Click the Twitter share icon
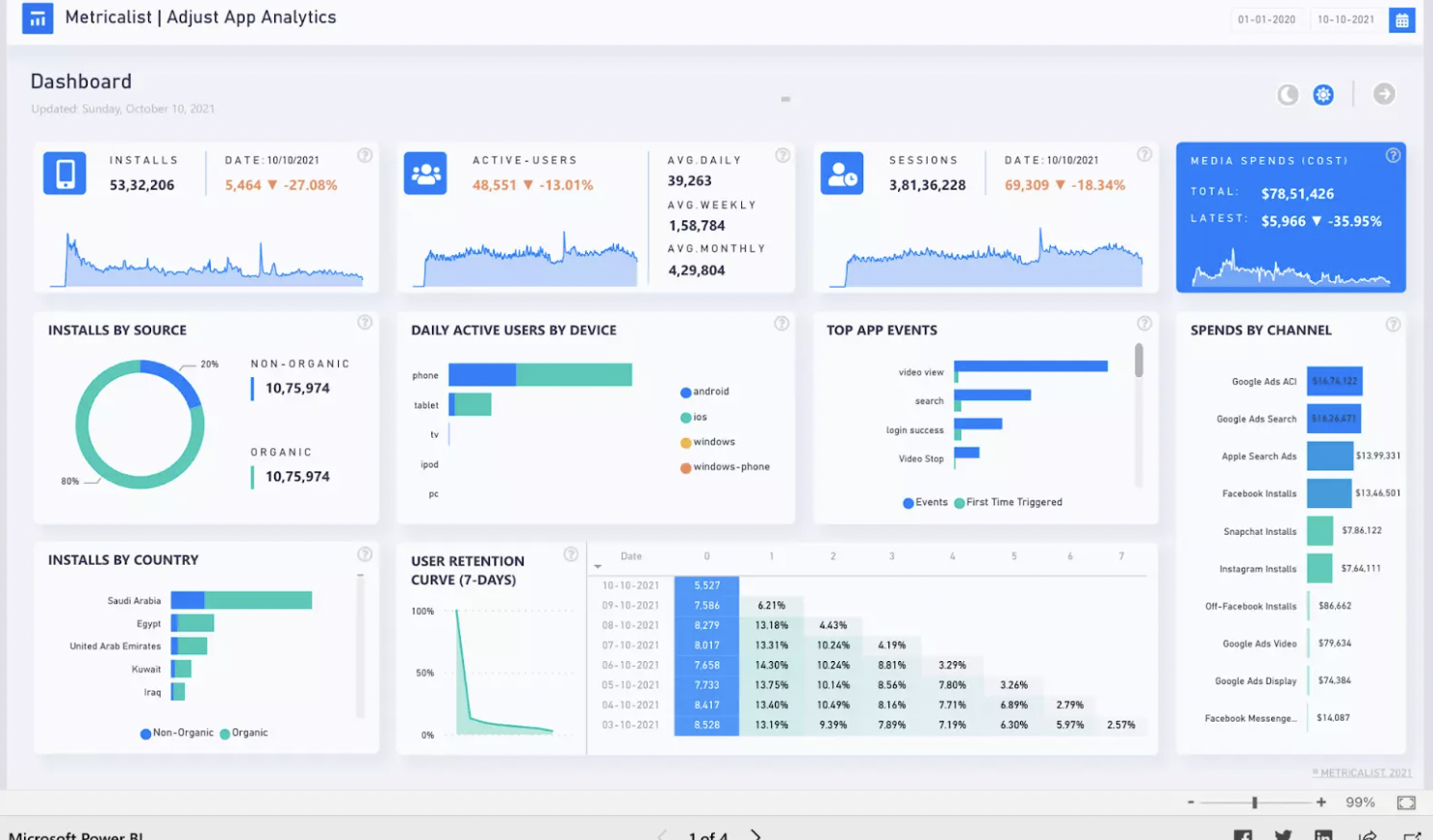 (1283, 835)
